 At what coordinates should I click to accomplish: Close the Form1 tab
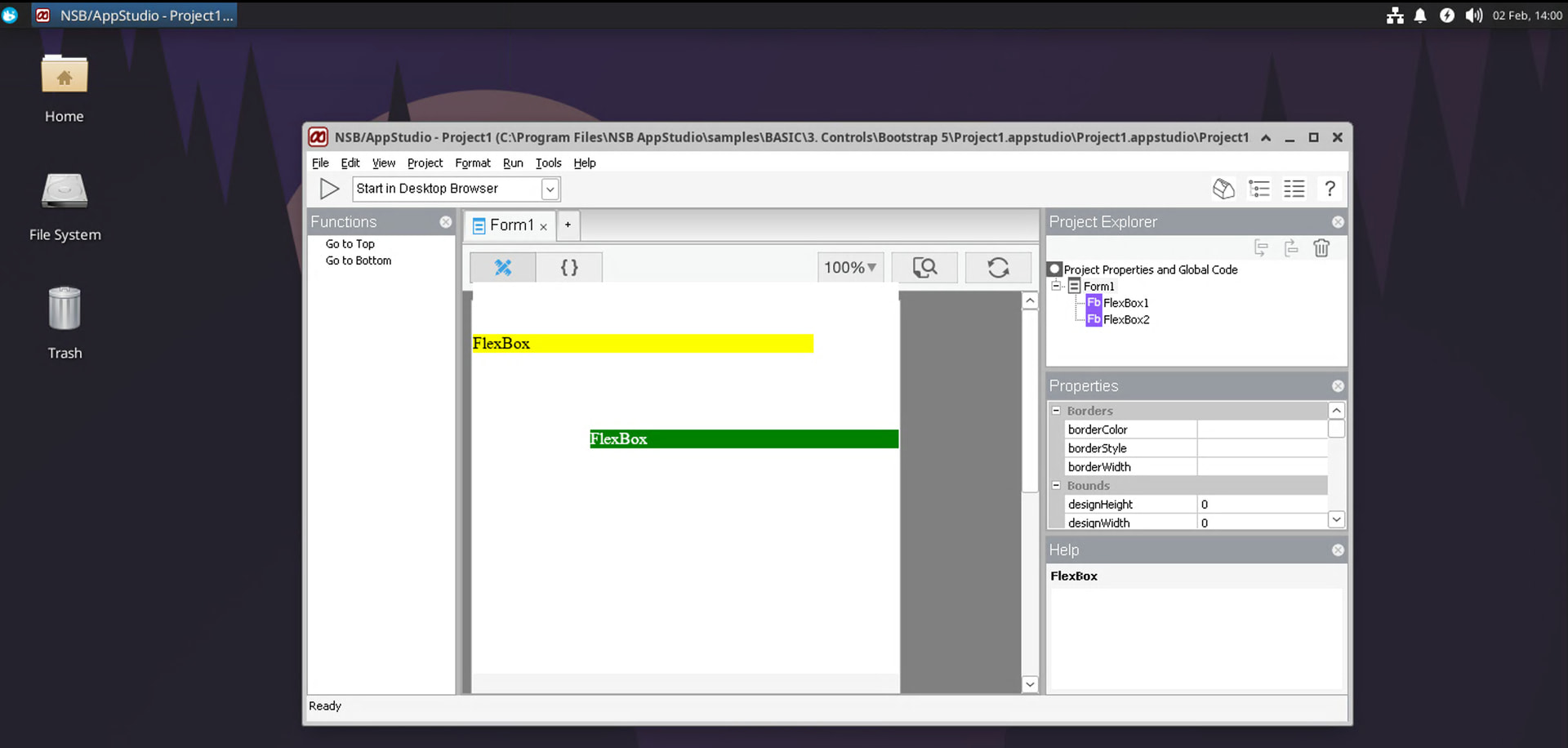tap(543, 227)
